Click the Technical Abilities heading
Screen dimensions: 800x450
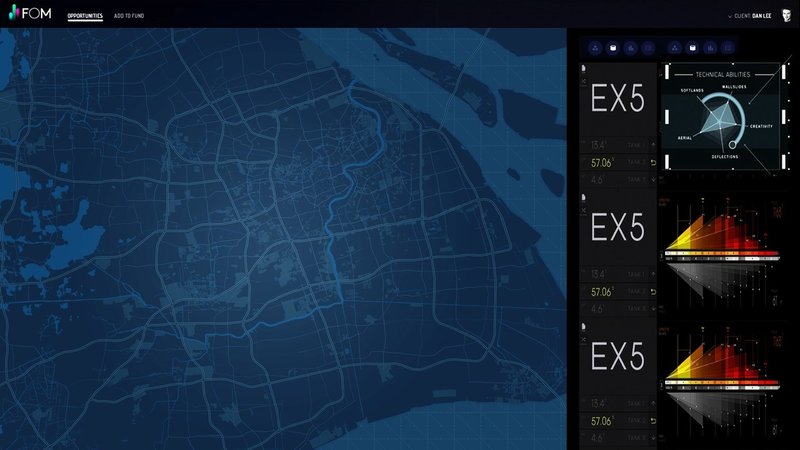click(x=722, y=74)
